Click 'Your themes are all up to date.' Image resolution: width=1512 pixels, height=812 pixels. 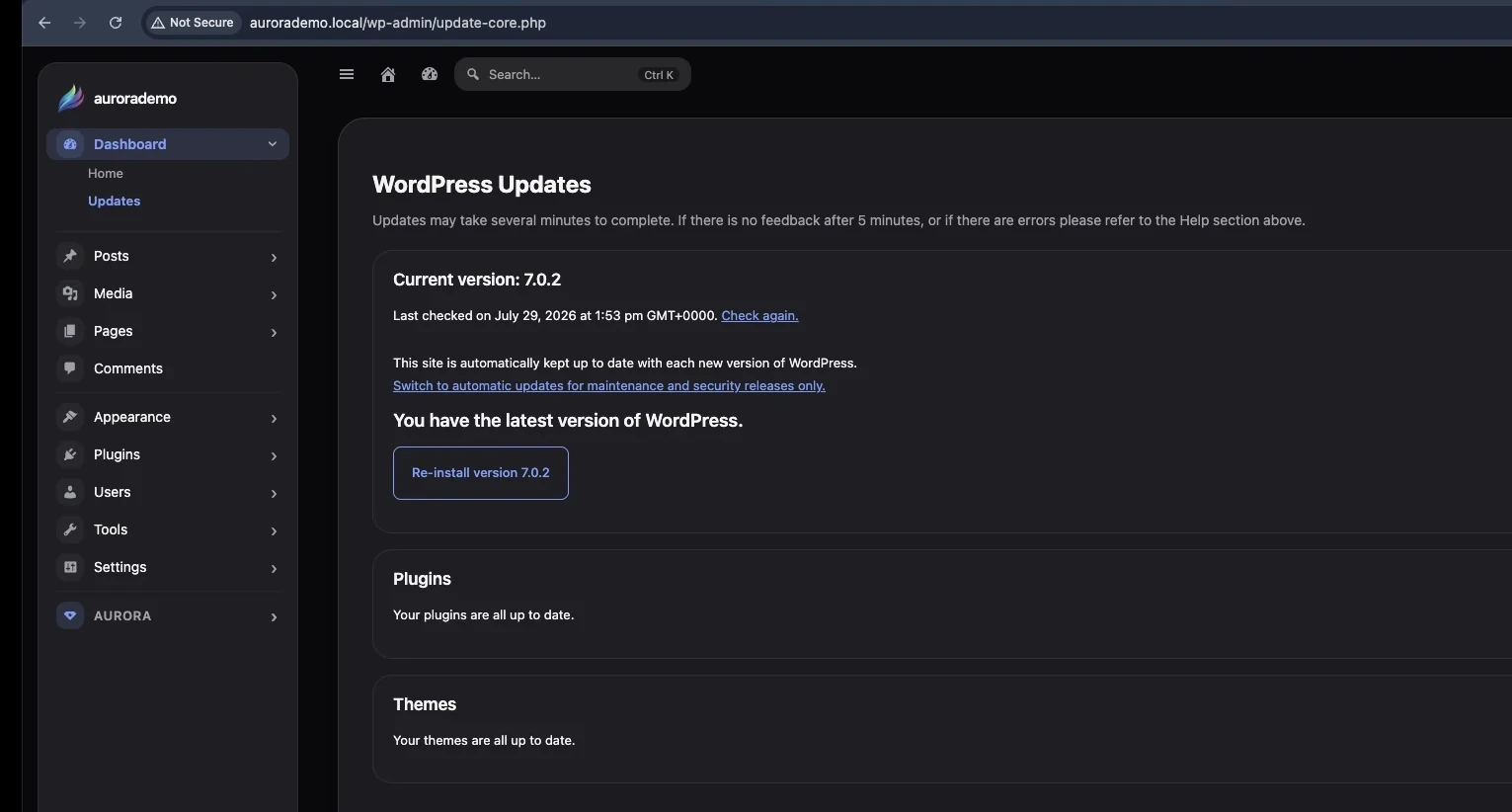[x=484, y=740]
